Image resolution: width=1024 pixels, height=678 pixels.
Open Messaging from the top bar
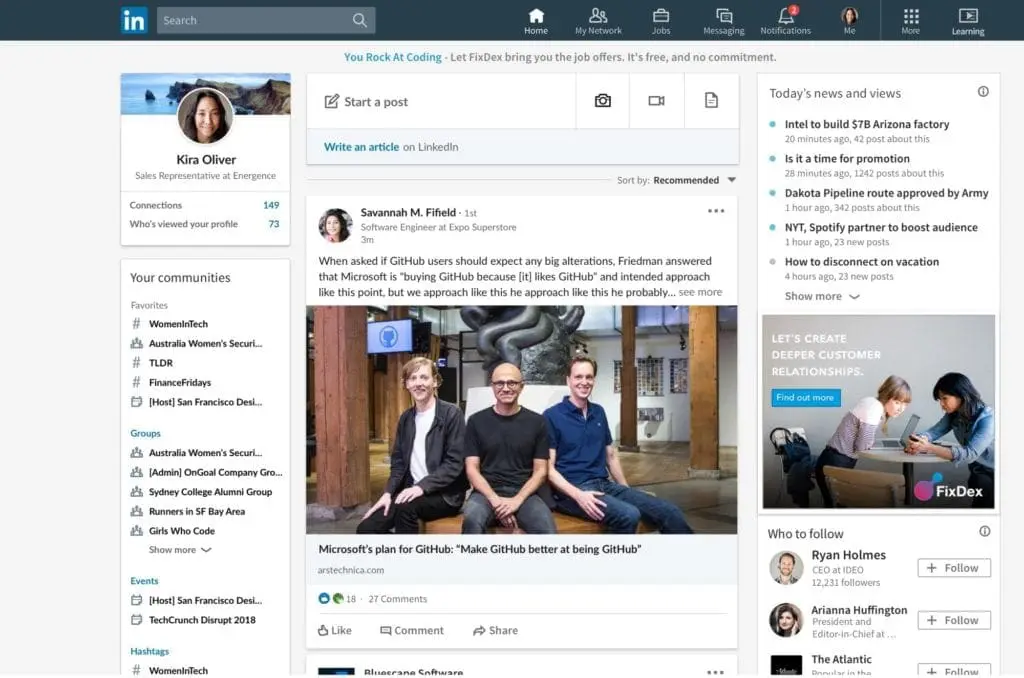724,21
